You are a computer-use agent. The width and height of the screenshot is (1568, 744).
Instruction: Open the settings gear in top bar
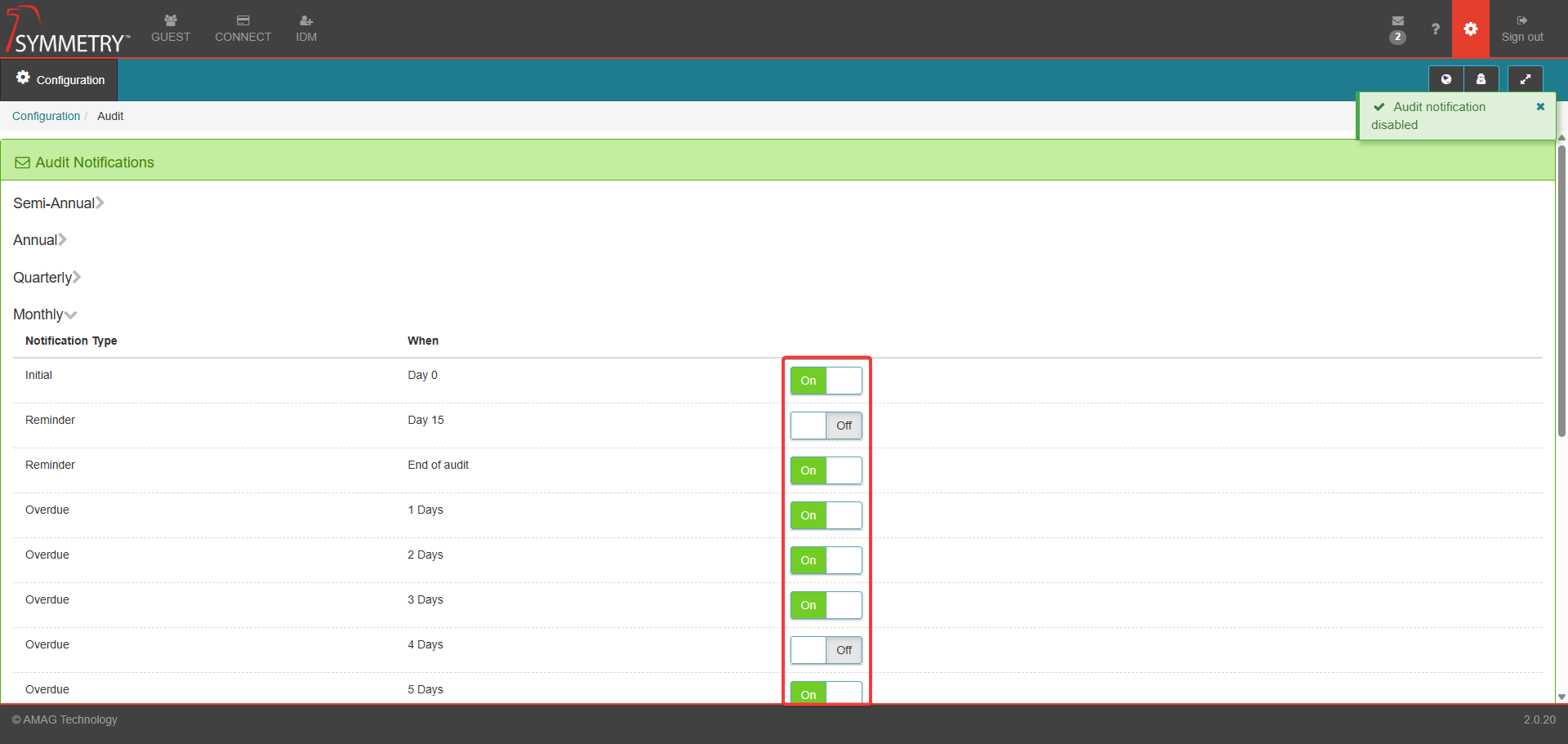point(1470,29)
